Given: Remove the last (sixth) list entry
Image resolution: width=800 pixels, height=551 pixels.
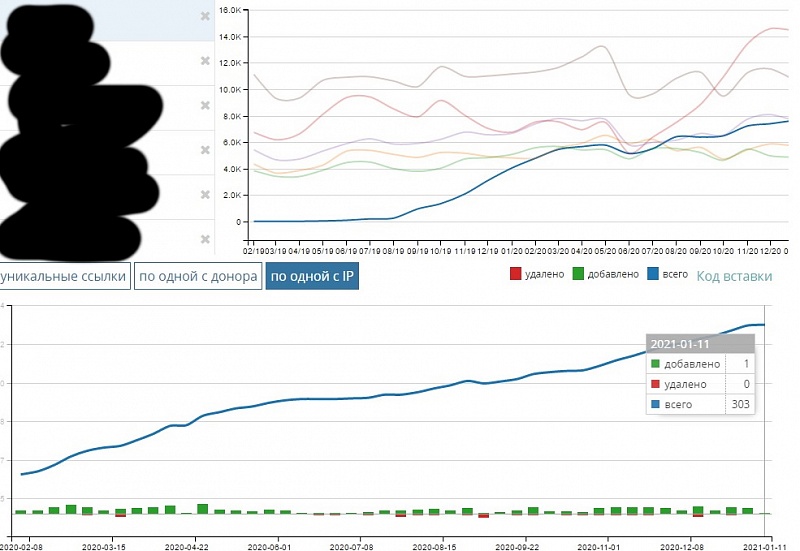Looking at the screenshot, I should [x=205, y=239].
